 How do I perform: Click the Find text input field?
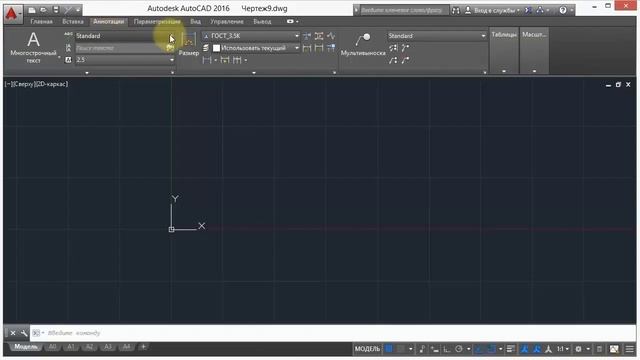point(120,48)
